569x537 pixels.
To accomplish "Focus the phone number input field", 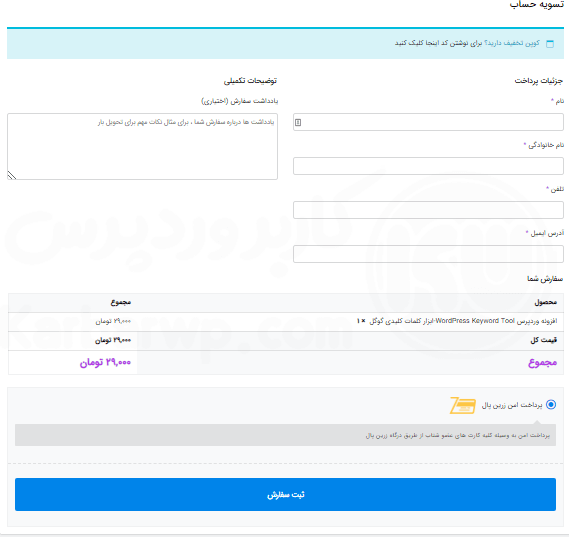I will (428, 210).
